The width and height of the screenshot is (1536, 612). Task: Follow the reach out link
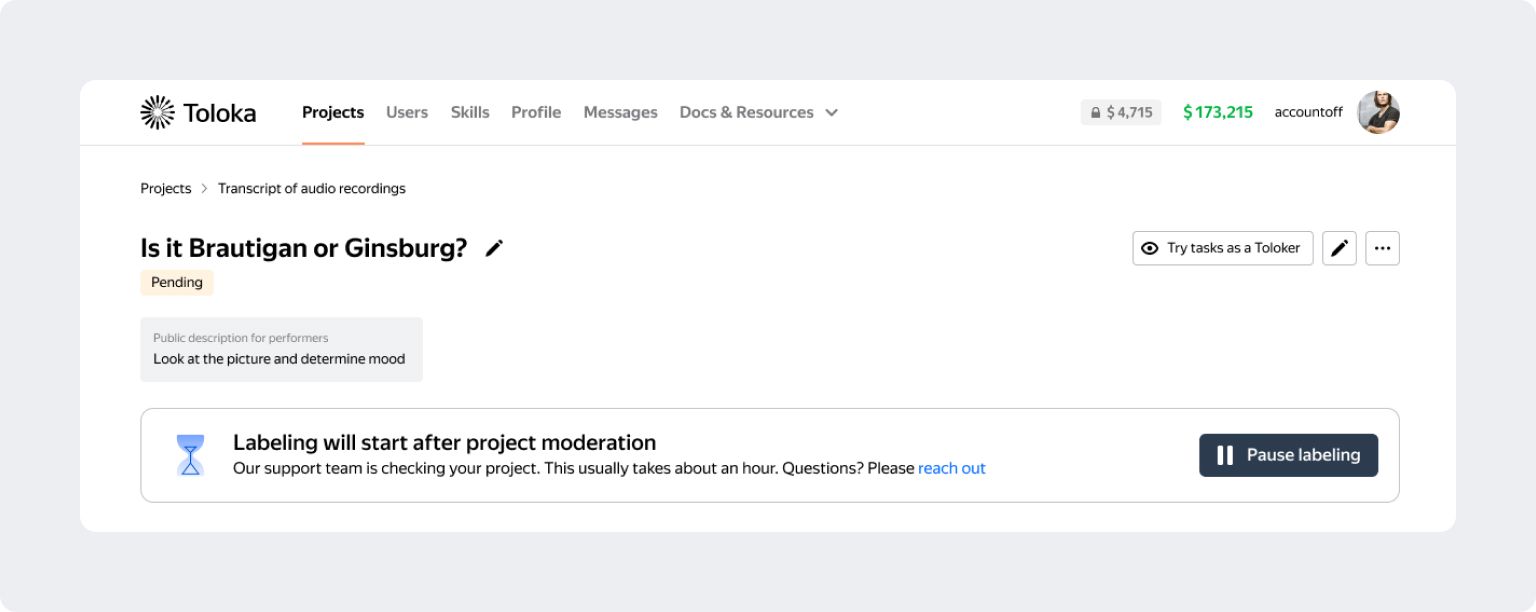tap(952, 468)
